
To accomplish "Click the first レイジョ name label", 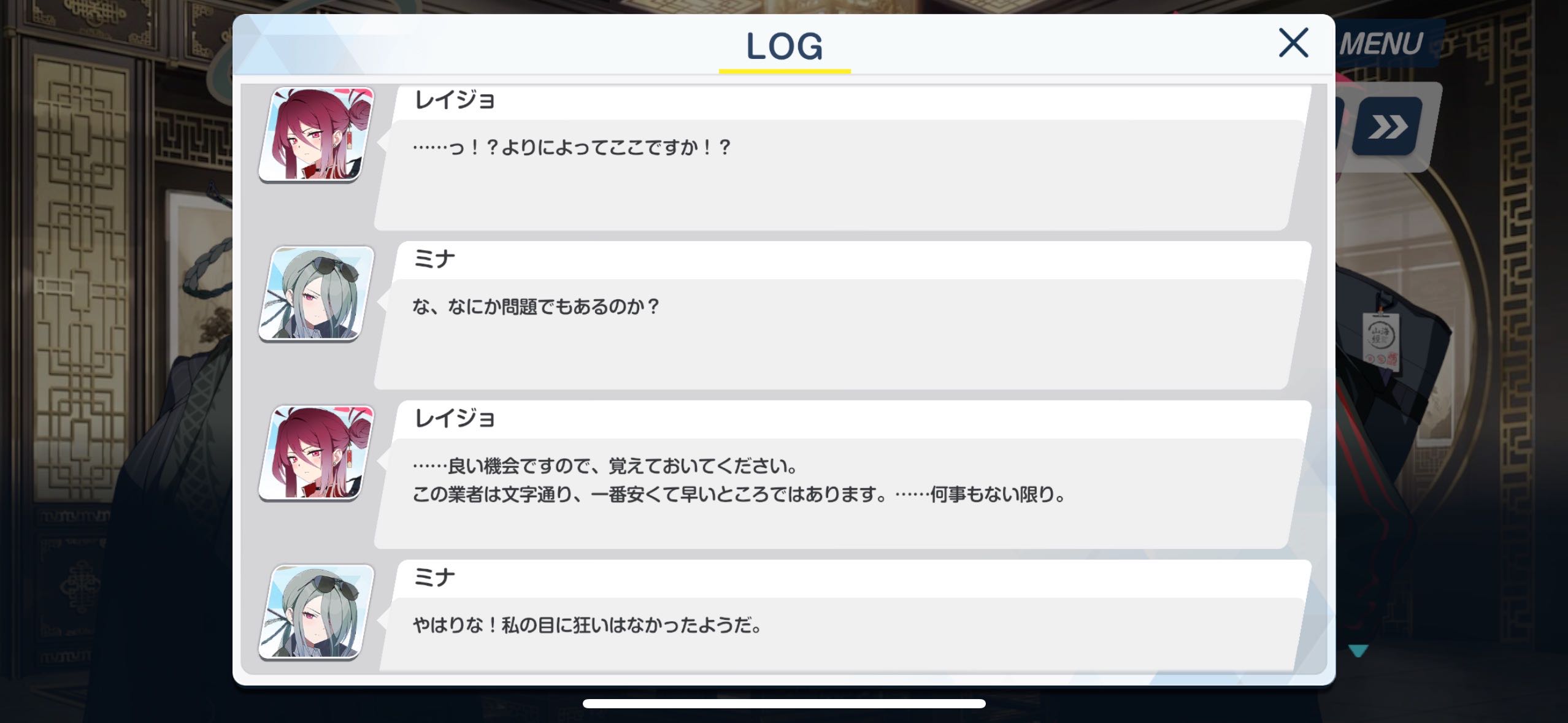I will click(455, 100).
